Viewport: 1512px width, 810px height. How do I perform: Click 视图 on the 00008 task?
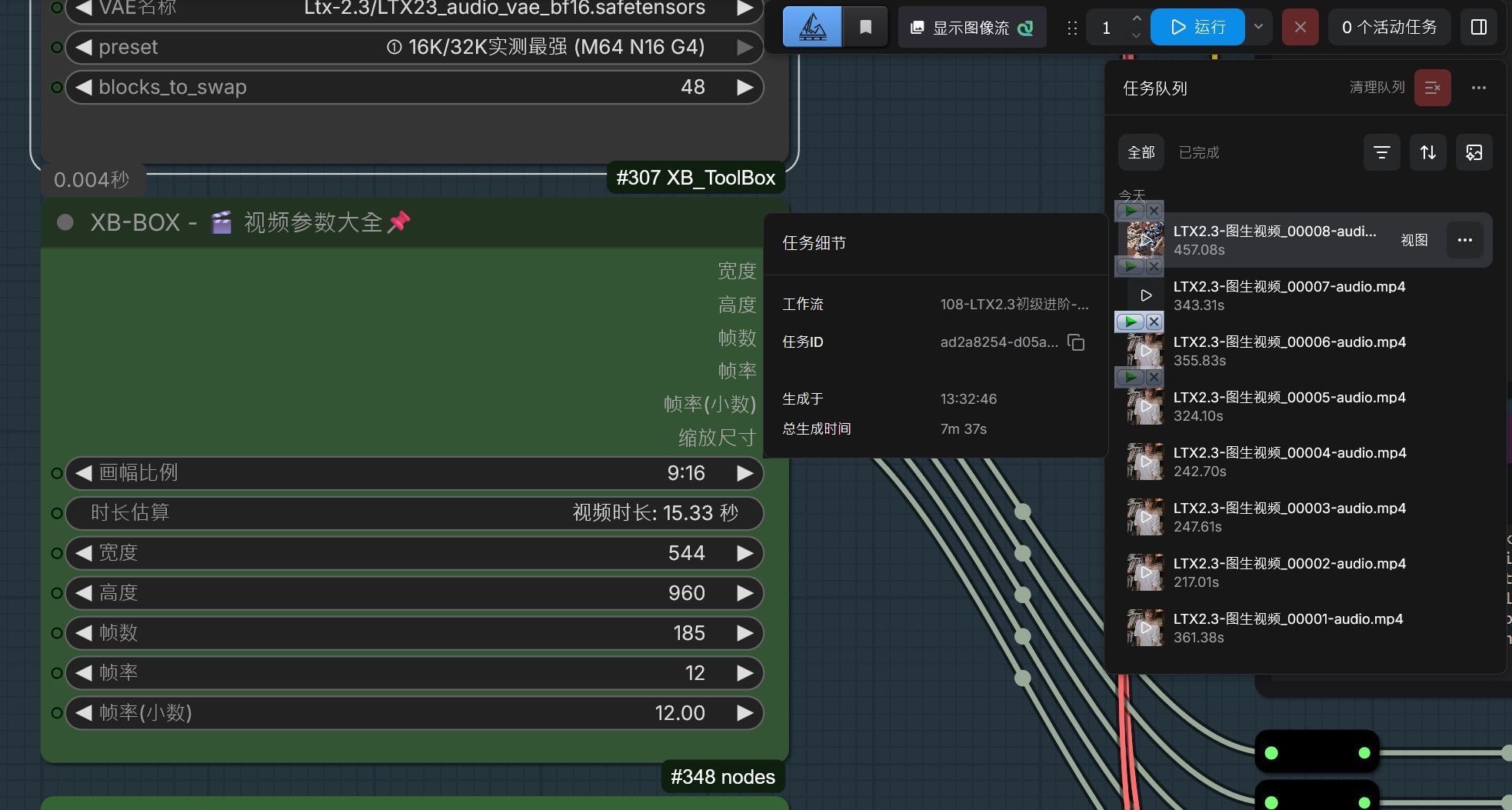(x=1414, y=240)
